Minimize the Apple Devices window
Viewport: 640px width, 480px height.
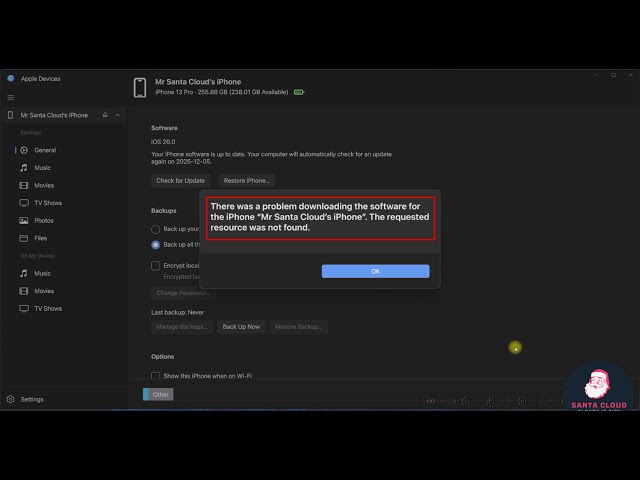(596, 75)
